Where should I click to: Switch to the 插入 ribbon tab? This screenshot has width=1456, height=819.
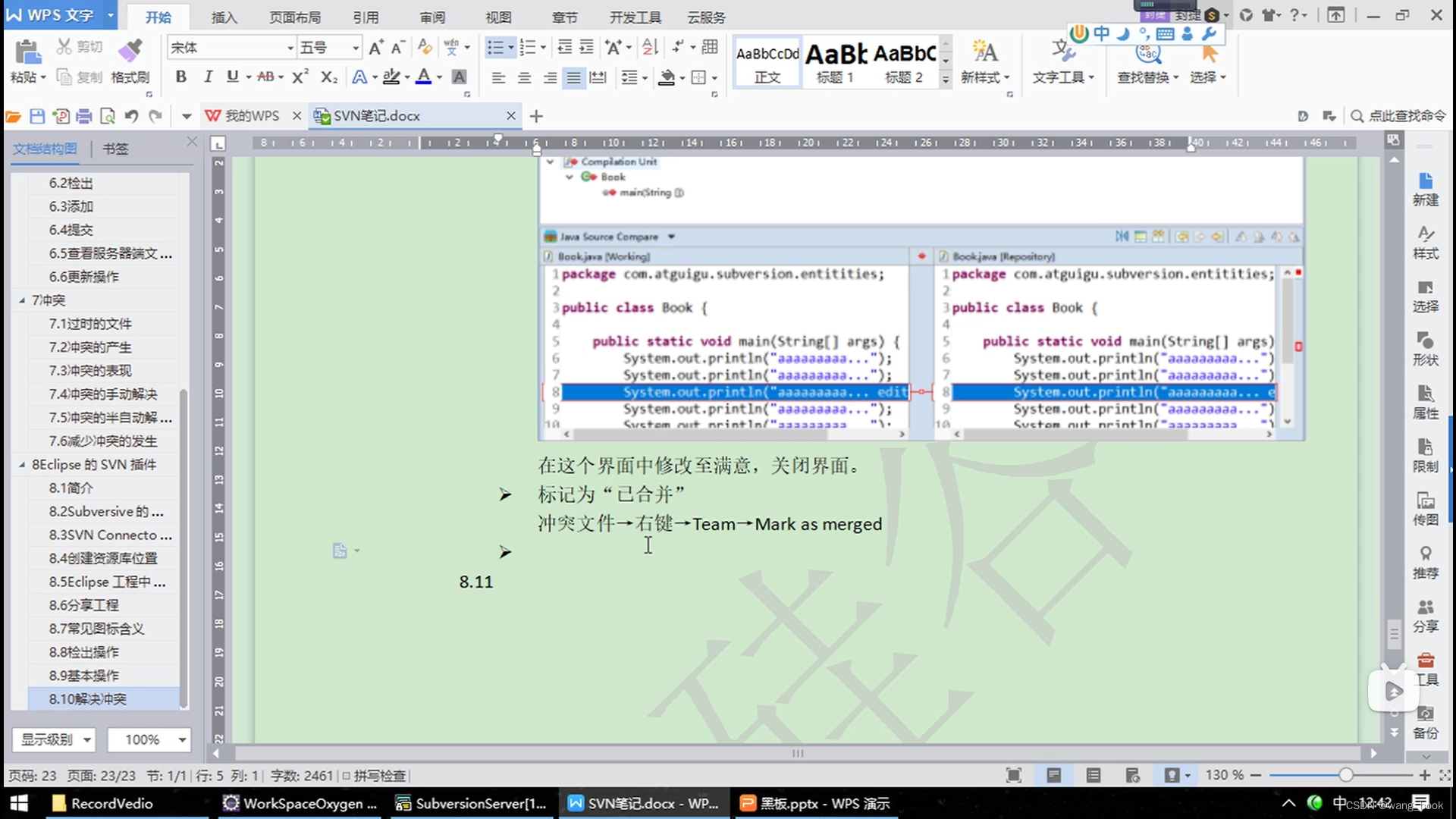(224, 17)
